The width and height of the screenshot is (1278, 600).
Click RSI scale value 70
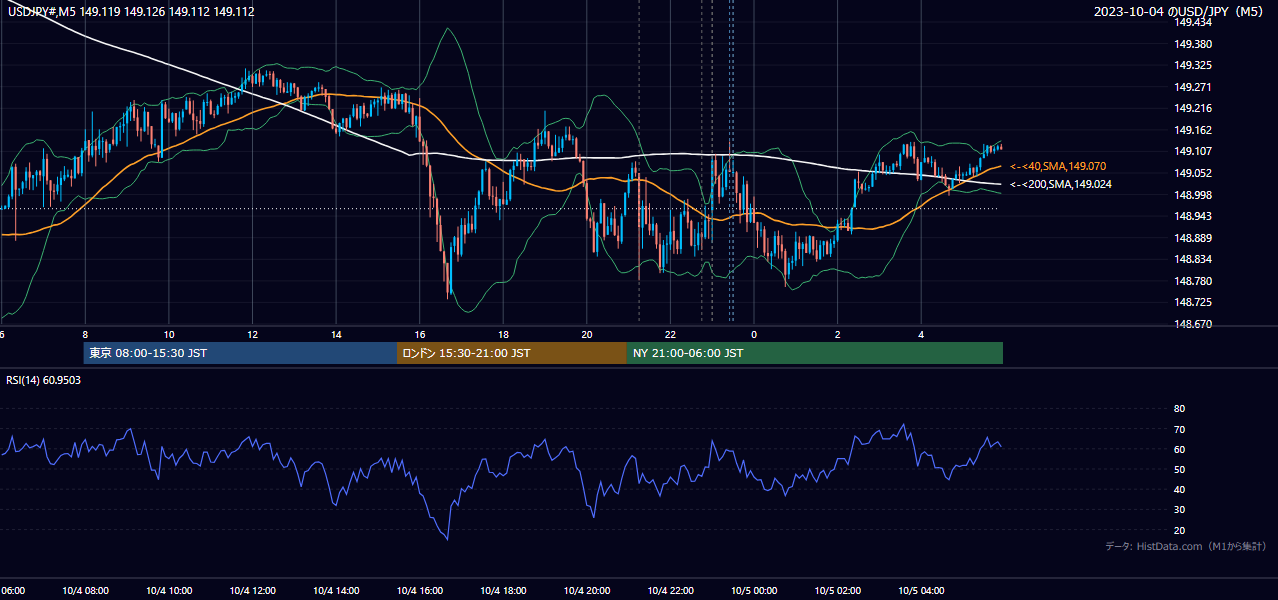[x=1179, y=429]
